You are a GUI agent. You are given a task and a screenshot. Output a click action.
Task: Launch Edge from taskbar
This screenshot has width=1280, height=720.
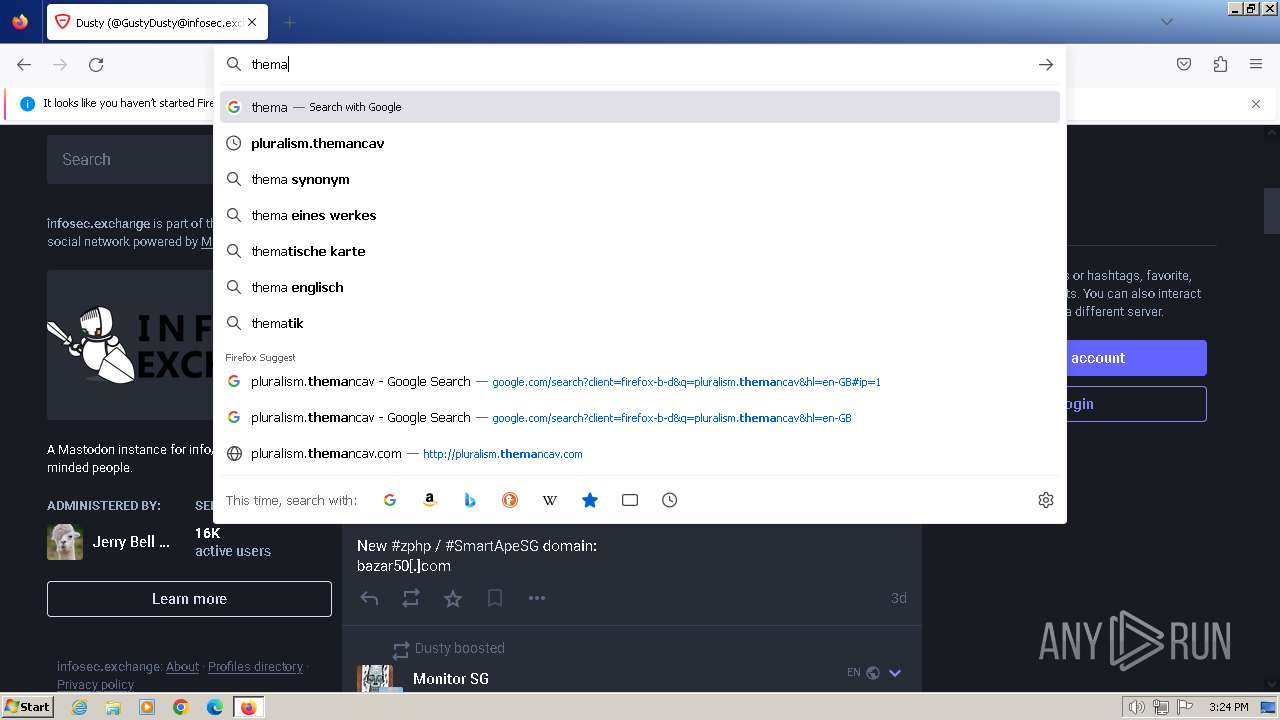[215, 707]
